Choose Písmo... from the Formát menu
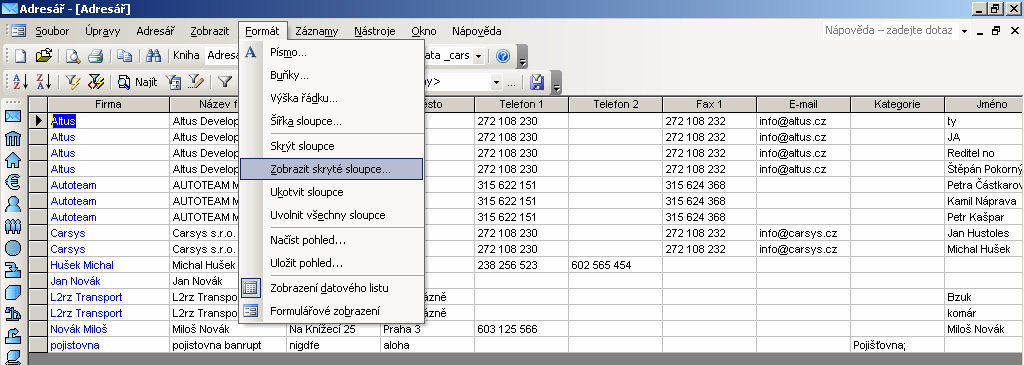 coord(332,52)
